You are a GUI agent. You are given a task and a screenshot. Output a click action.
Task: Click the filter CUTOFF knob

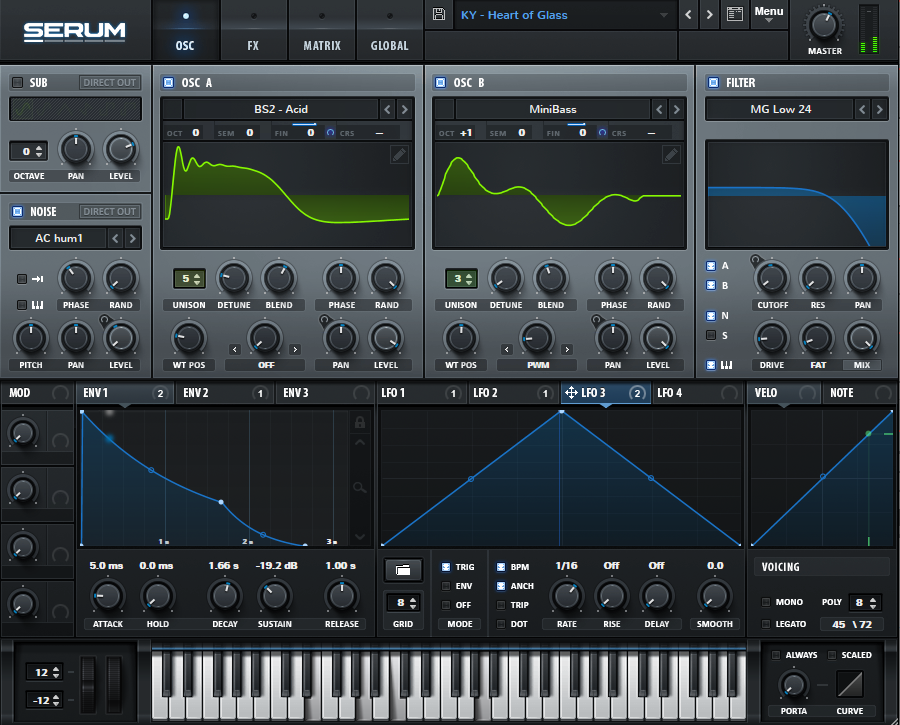pos(772,278)
